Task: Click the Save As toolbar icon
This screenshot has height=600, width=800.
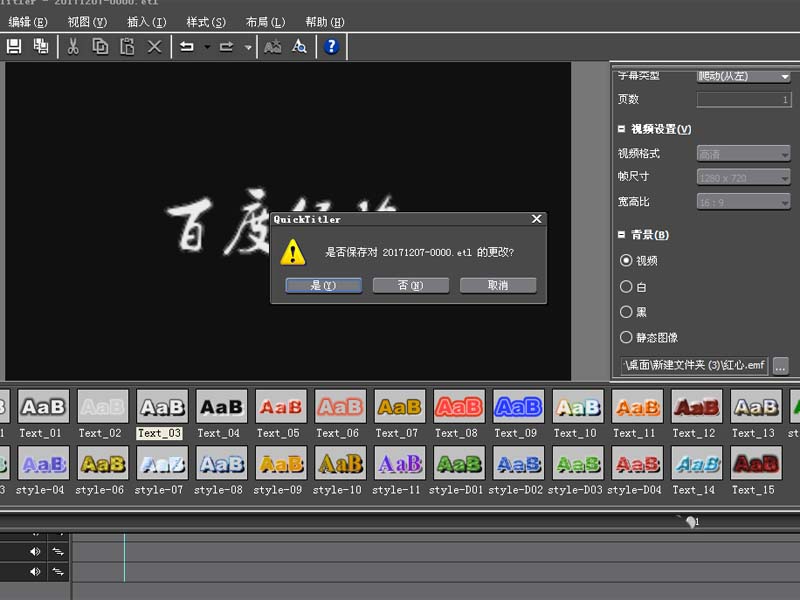Action: [40, 46]
